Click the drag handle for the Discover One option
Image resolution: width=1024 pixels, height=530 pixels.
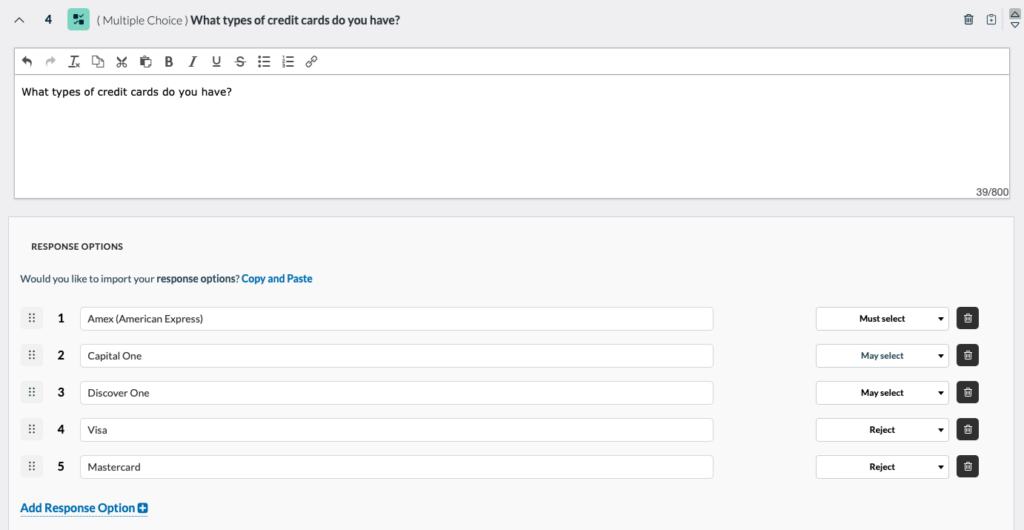[x=31, y=393]
